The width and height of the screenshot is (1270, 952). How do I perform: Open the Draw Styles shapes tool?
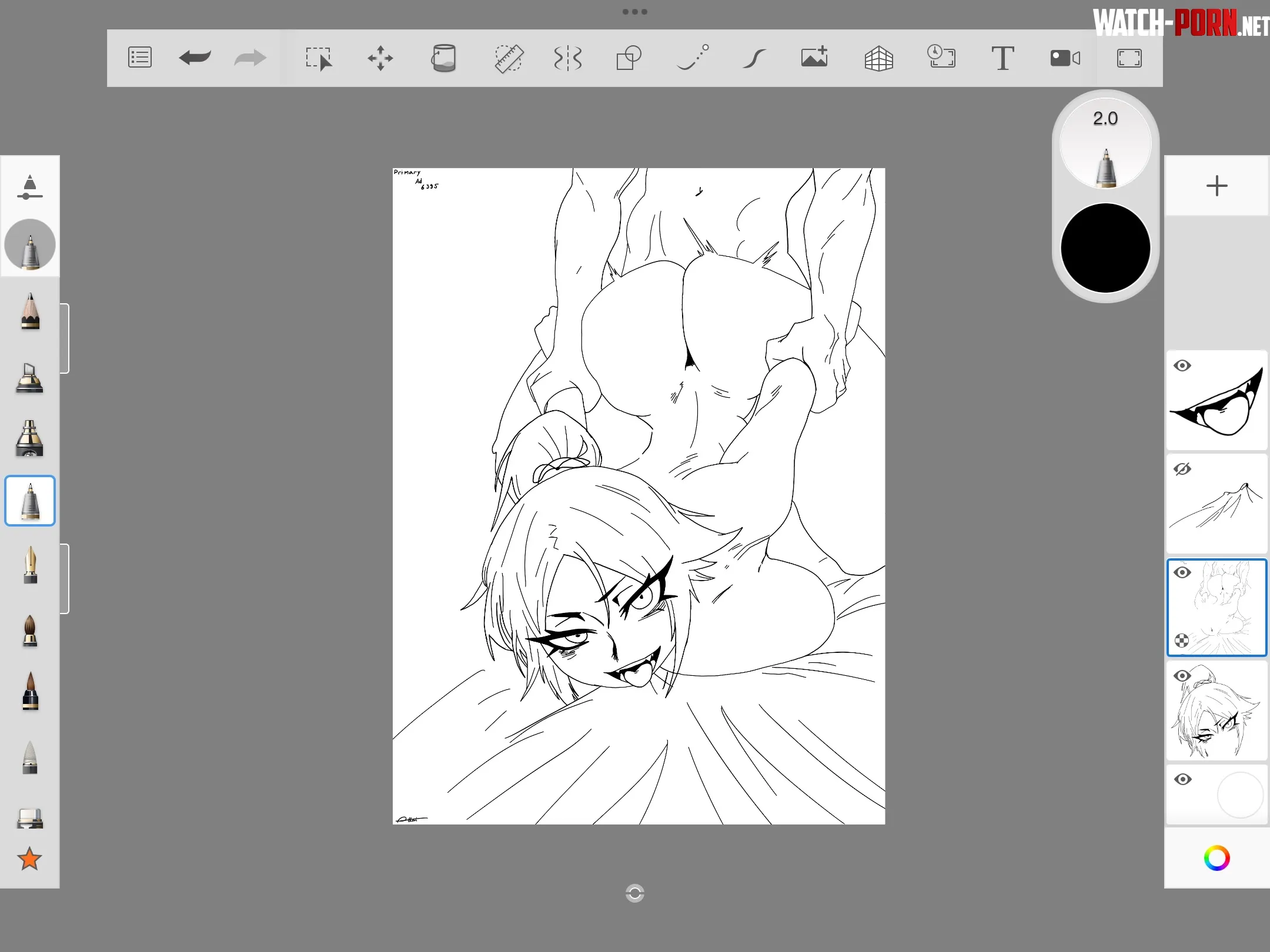pyautogui.click(x=629, y=58)
